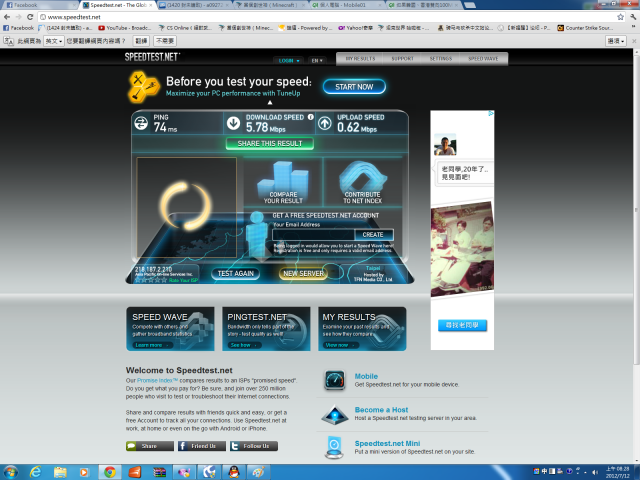Click See how on Pingtest.net card
Viewport: 640px width, 480px height.
point(244,345)
